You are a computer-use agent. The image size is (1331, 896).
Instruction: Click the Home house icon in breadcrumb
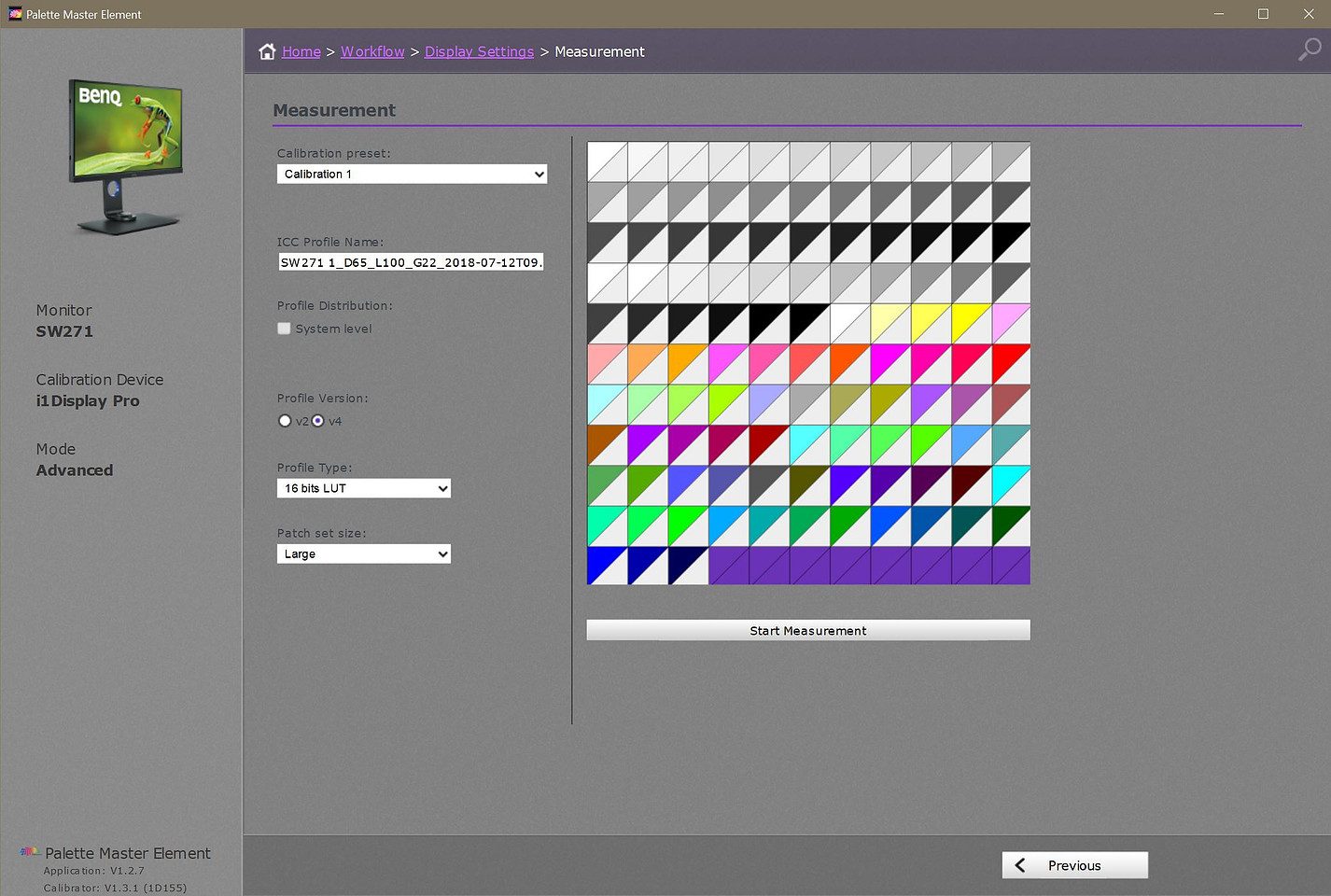click(x=267, y=51)
